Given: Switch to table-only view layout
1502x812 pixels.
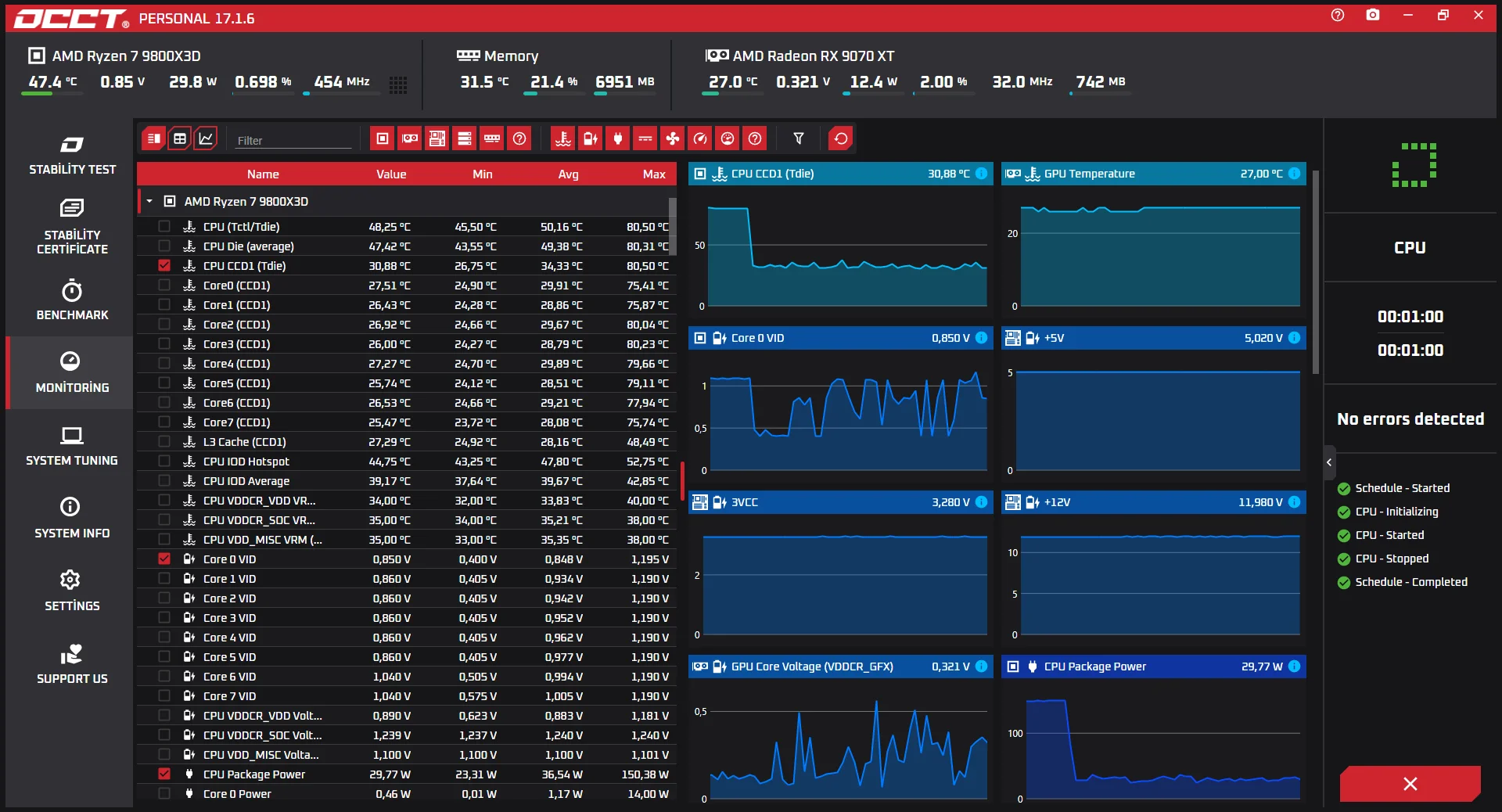Looking at the screenshot, I should point(180,138).
